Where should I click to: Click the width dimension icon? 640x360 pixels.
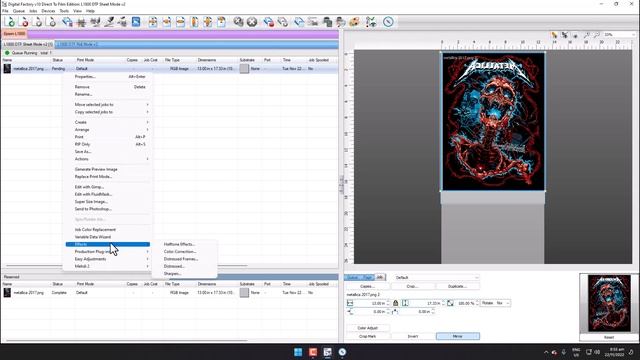click(350, 303)
